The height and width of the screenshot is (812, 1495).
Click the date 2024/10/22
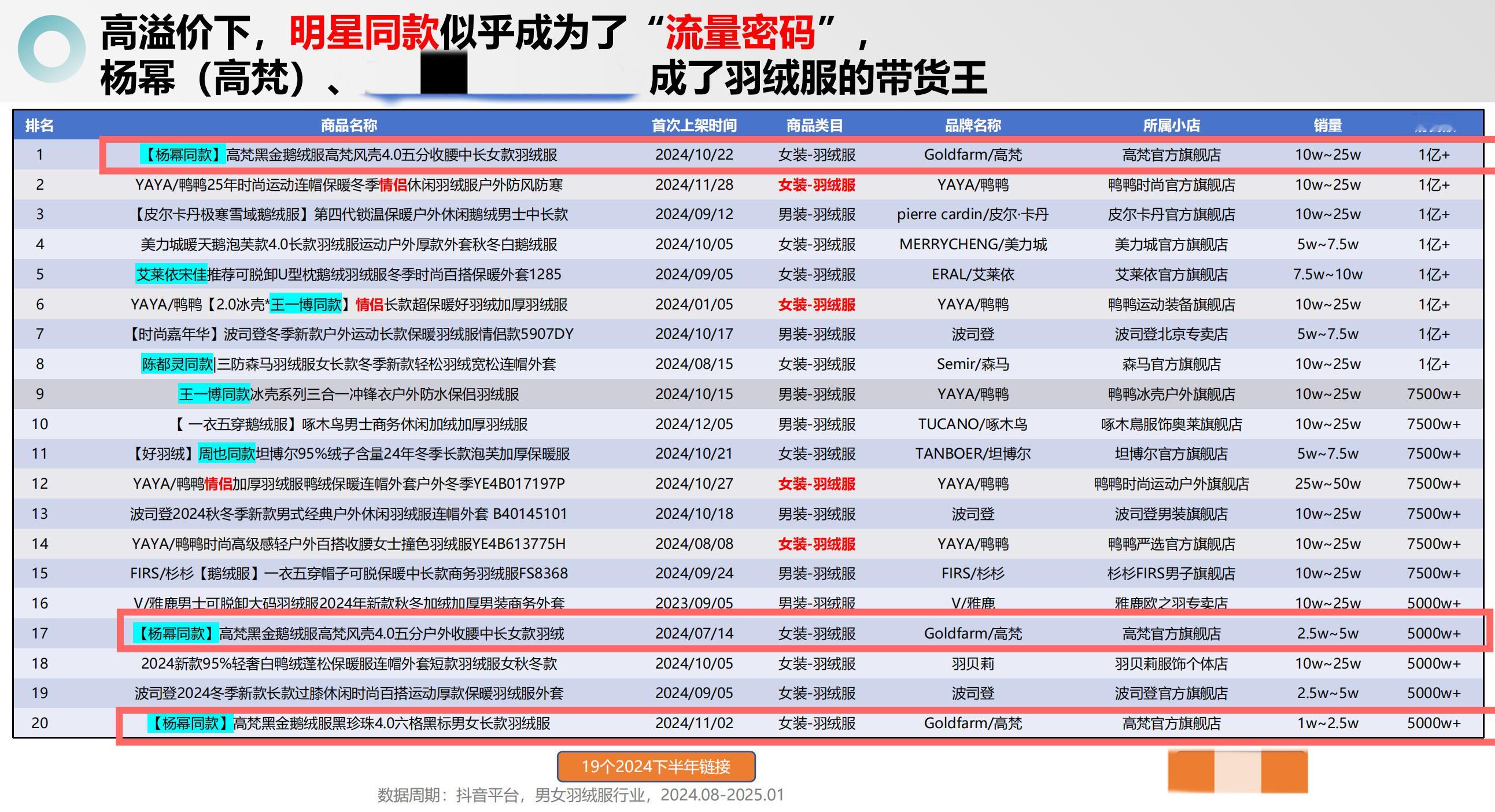click(694, 155)
